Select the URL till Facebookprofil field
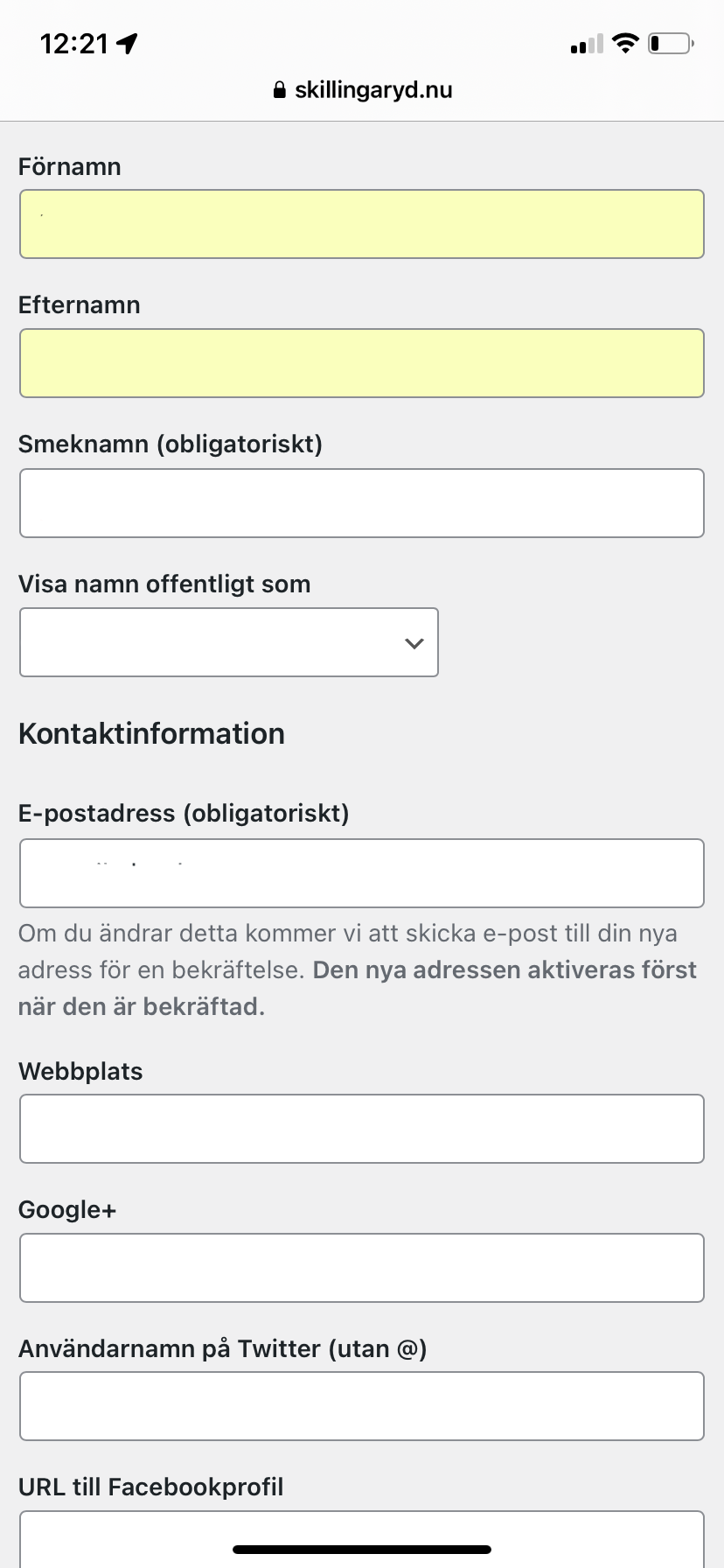Image resolution: width=724 pixels, height=1568 pixels. pos(362,1539)
